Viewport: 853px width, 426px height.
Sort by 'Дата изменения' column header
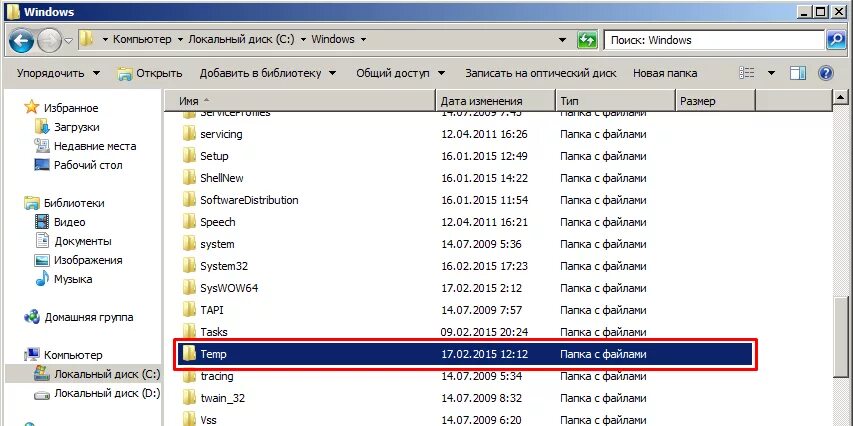point(496,101)
